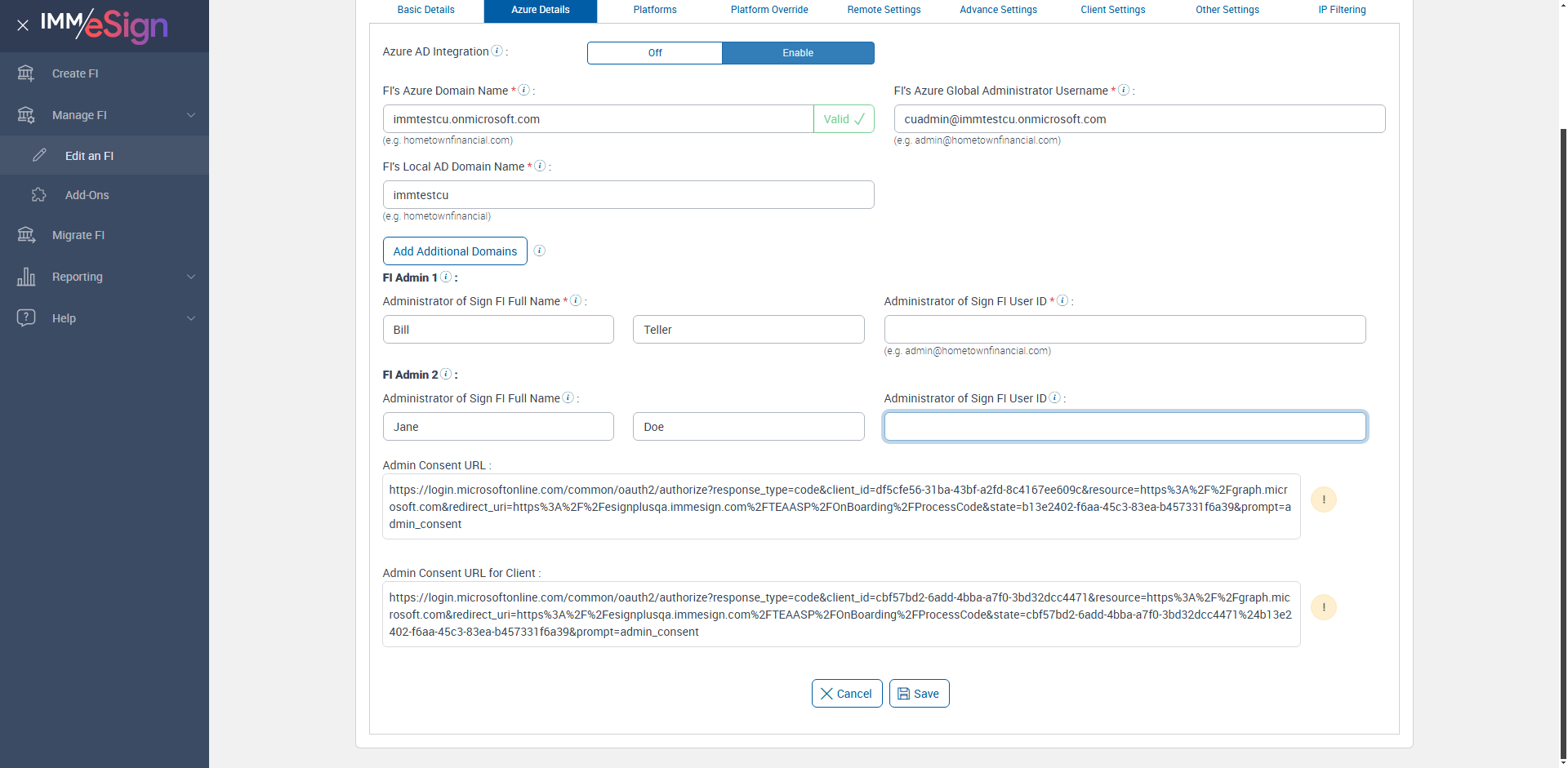Click the Help question mark icon

pos(26,317)
